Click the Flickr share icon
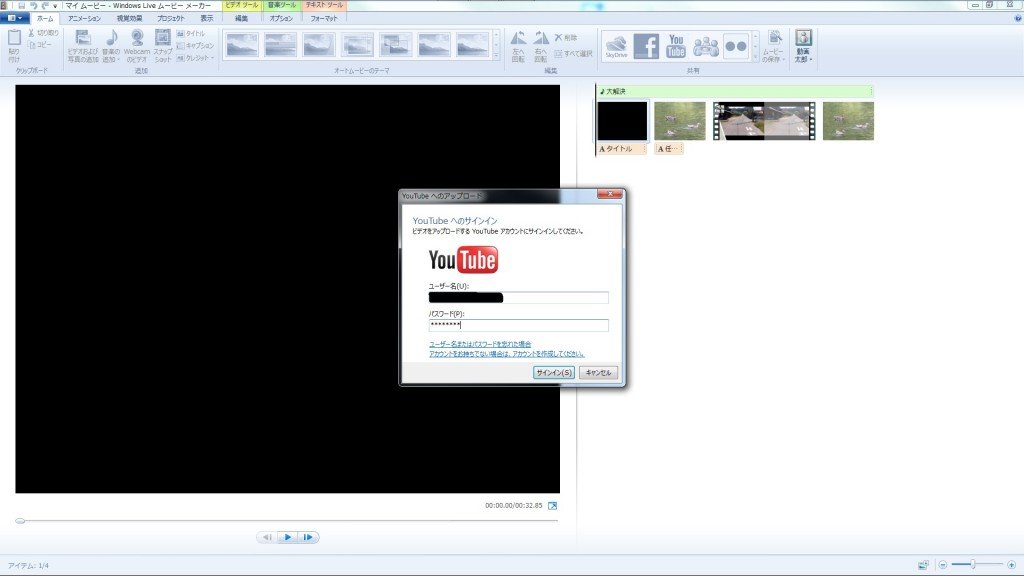 736,46
